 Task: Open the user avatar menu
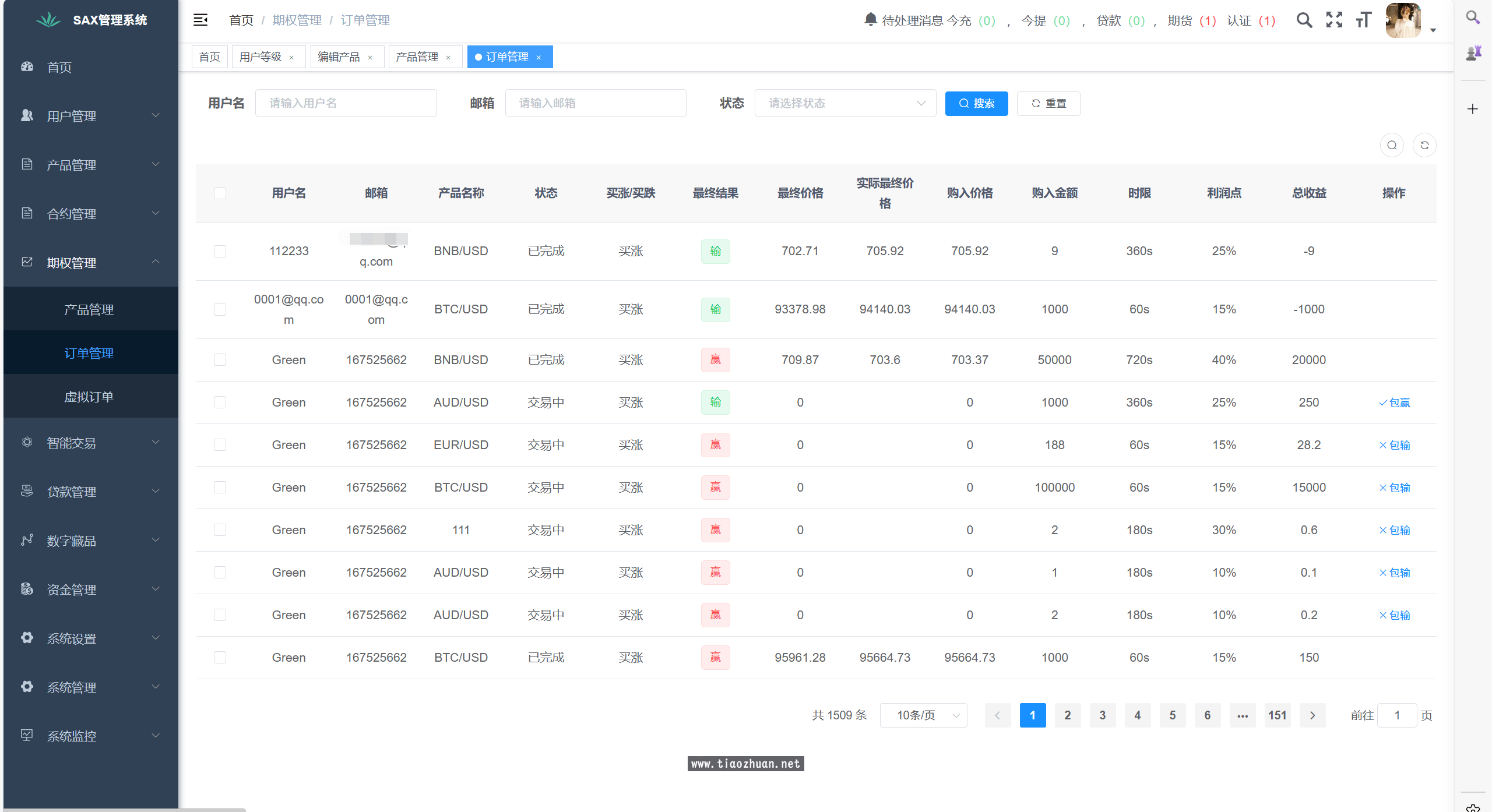coord(1403,21)
